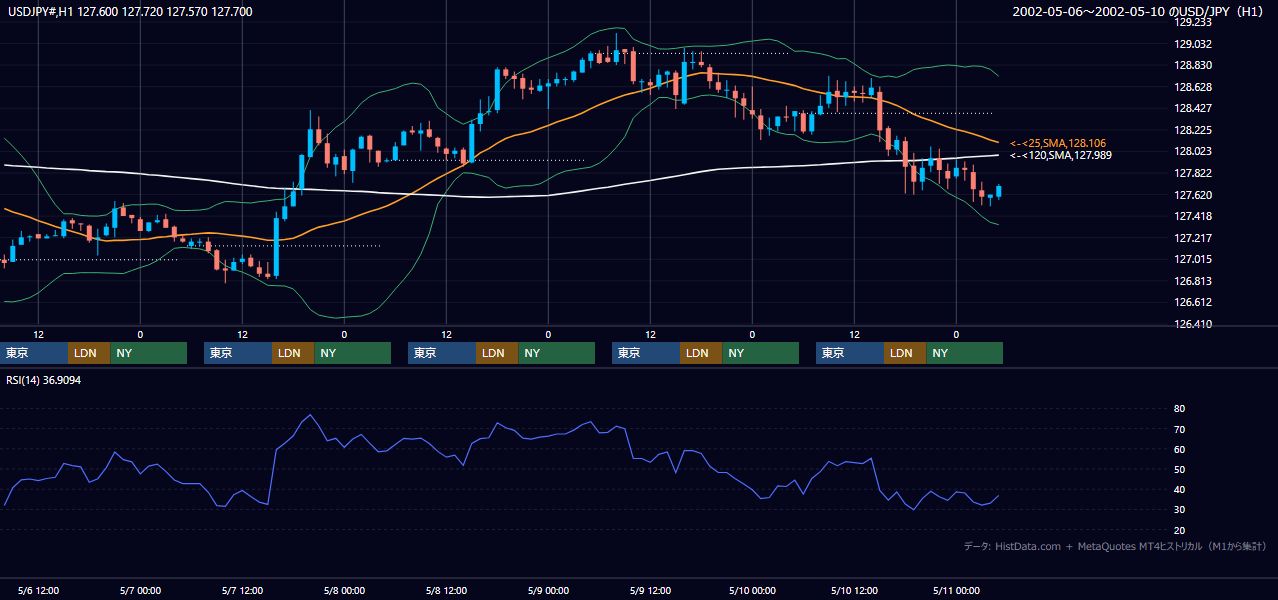Select the 128.225 price axis value

[x=1194, y=130]
